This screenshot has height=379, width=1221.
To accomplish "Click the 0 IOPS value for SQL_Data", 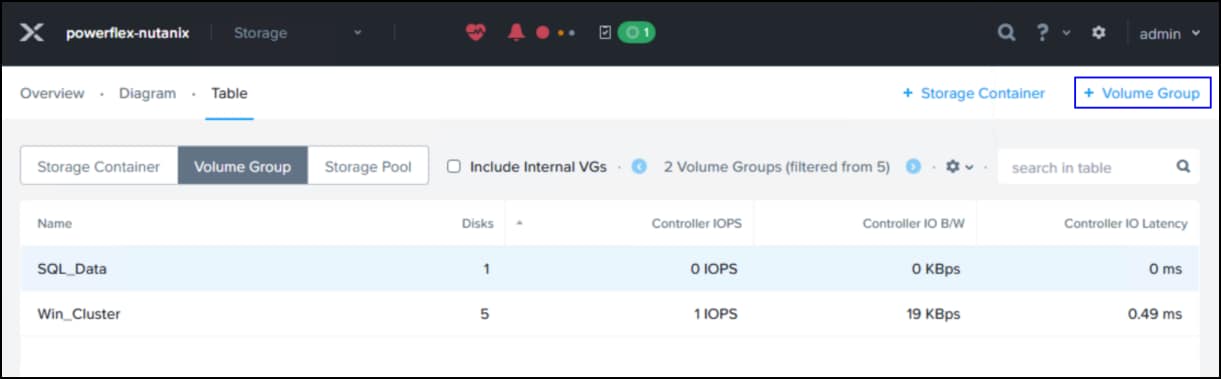I will click(713, 269).
